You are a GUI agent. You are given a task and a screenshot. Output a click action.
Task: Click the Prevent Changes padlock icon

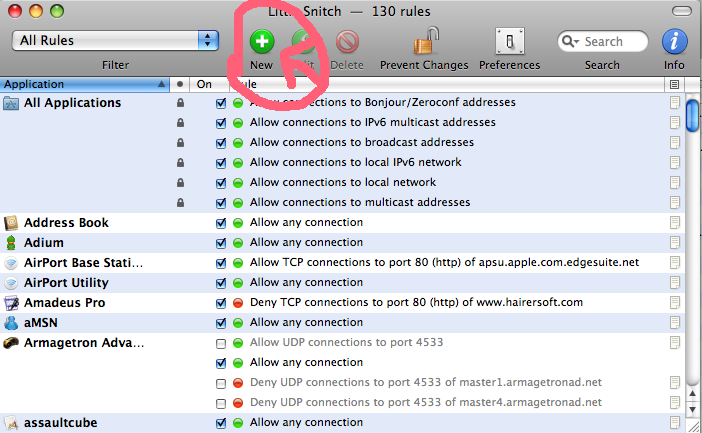pyautogui.click(x=426, y=41)
